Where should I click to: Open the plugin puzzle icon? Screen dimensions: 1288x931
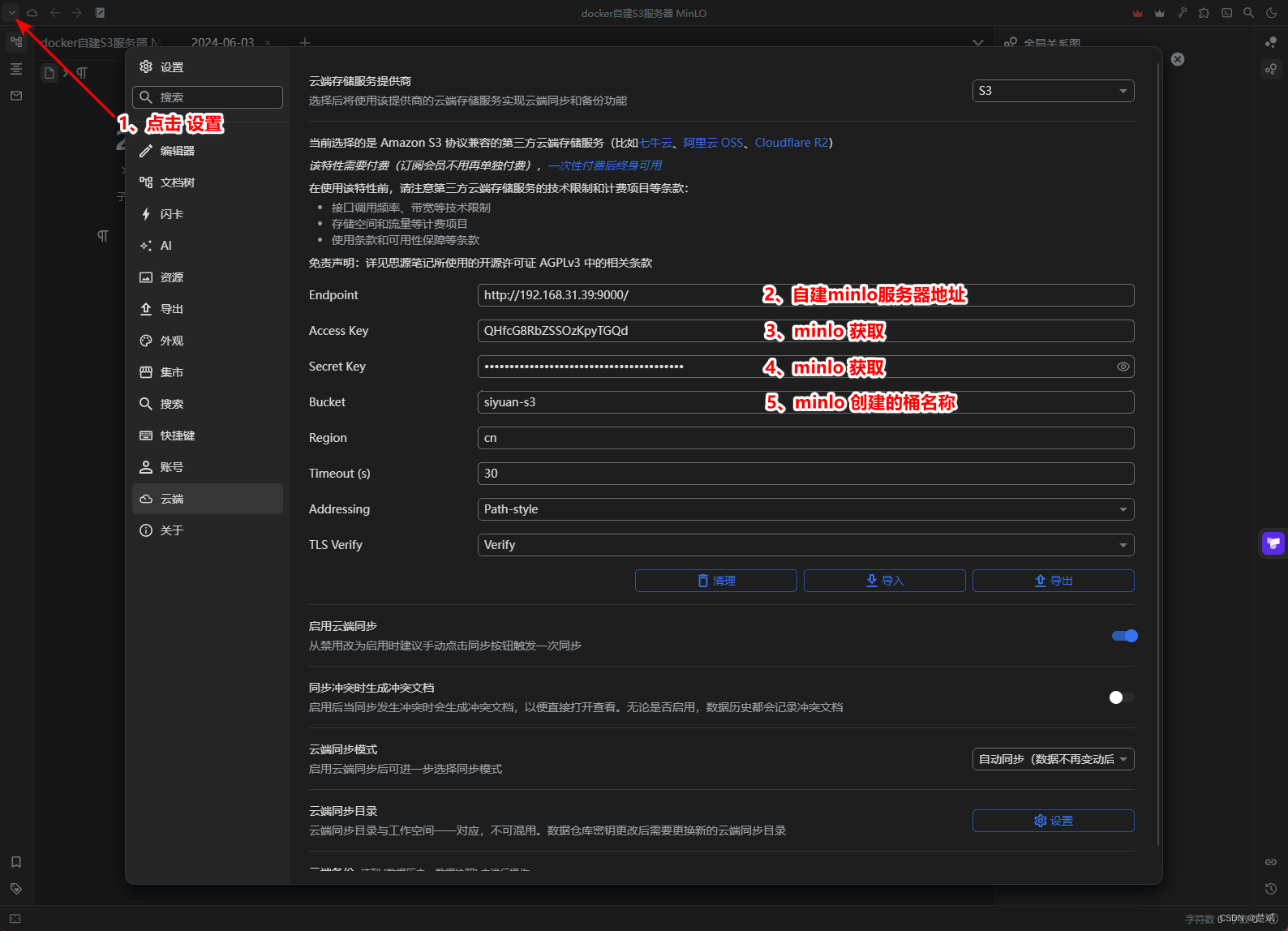click(x=1204, y=13)
